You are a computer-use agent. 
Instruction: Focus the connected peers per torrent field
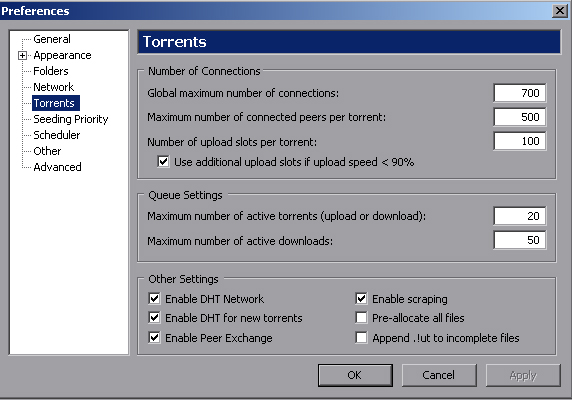click(x=519, y=117)
